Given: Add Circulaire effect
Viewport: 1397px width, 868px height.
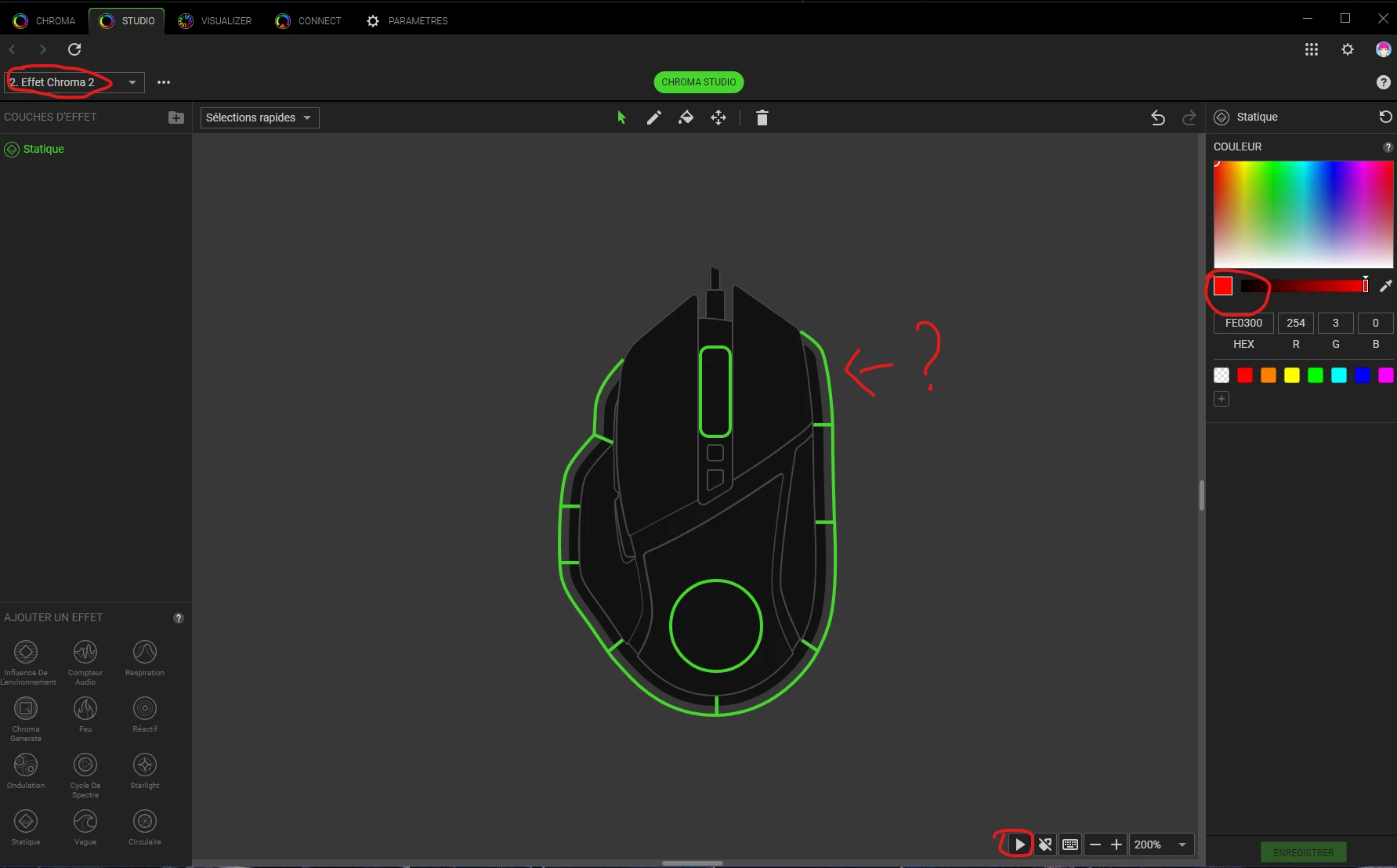Looking at the screenshot, I should pos(145,827).
